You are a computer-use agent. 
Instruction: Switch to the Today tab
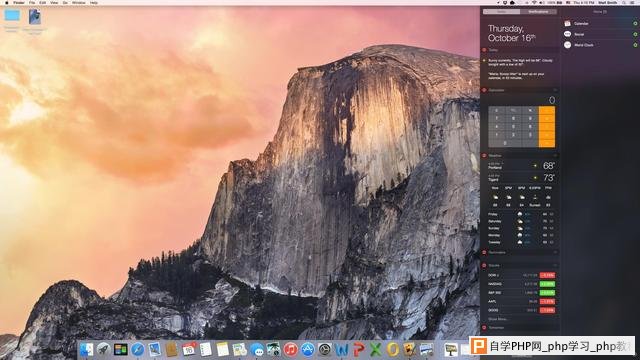click(x=502, y=12)
